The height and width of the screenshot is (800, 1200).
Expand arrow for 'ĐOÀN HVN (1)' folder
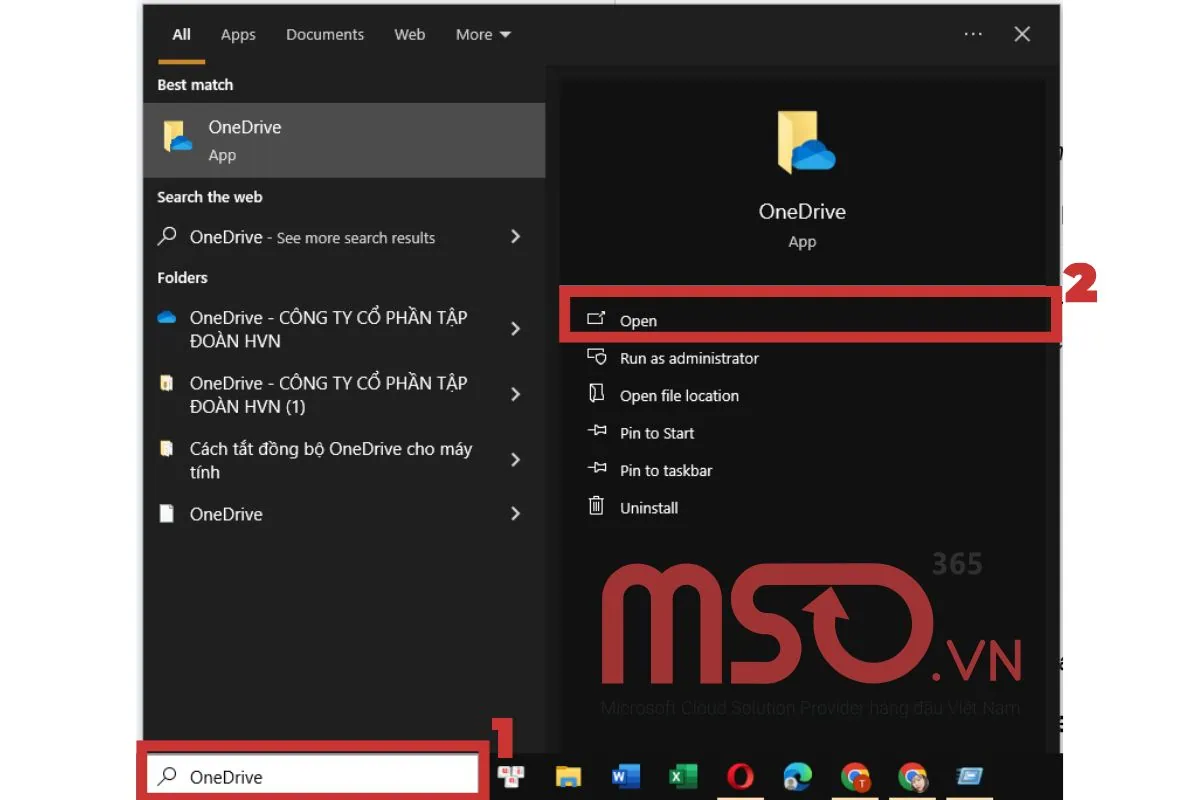pyautogui.click(x=516, y=394)
